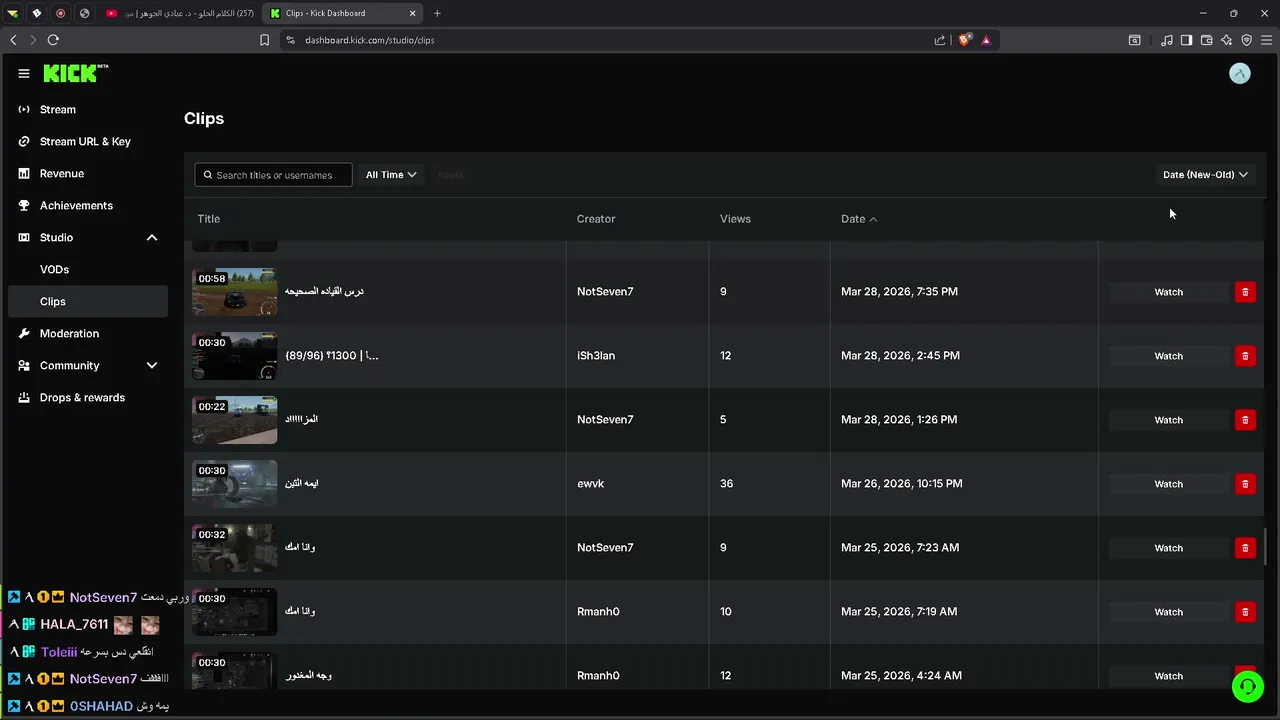Sort by the Date column header

pyautogui.click(x=858, y=219)
